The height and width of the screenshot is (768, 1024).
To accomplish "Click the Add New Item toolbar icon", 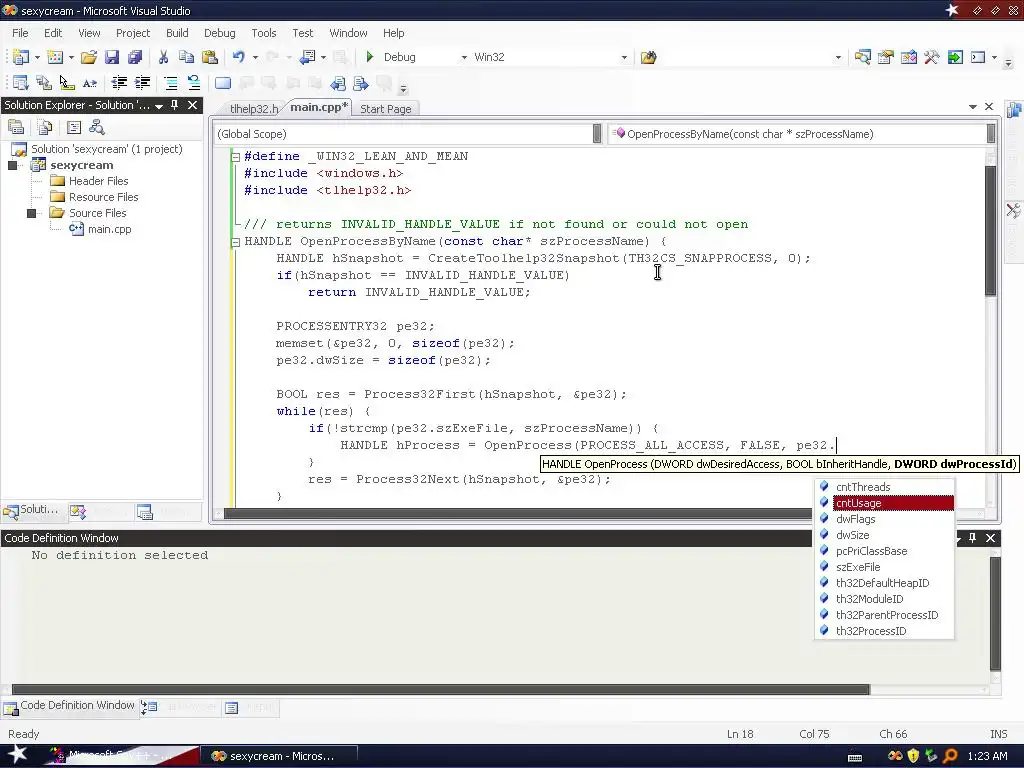I will pyautogui.click(x=55, y=57).
